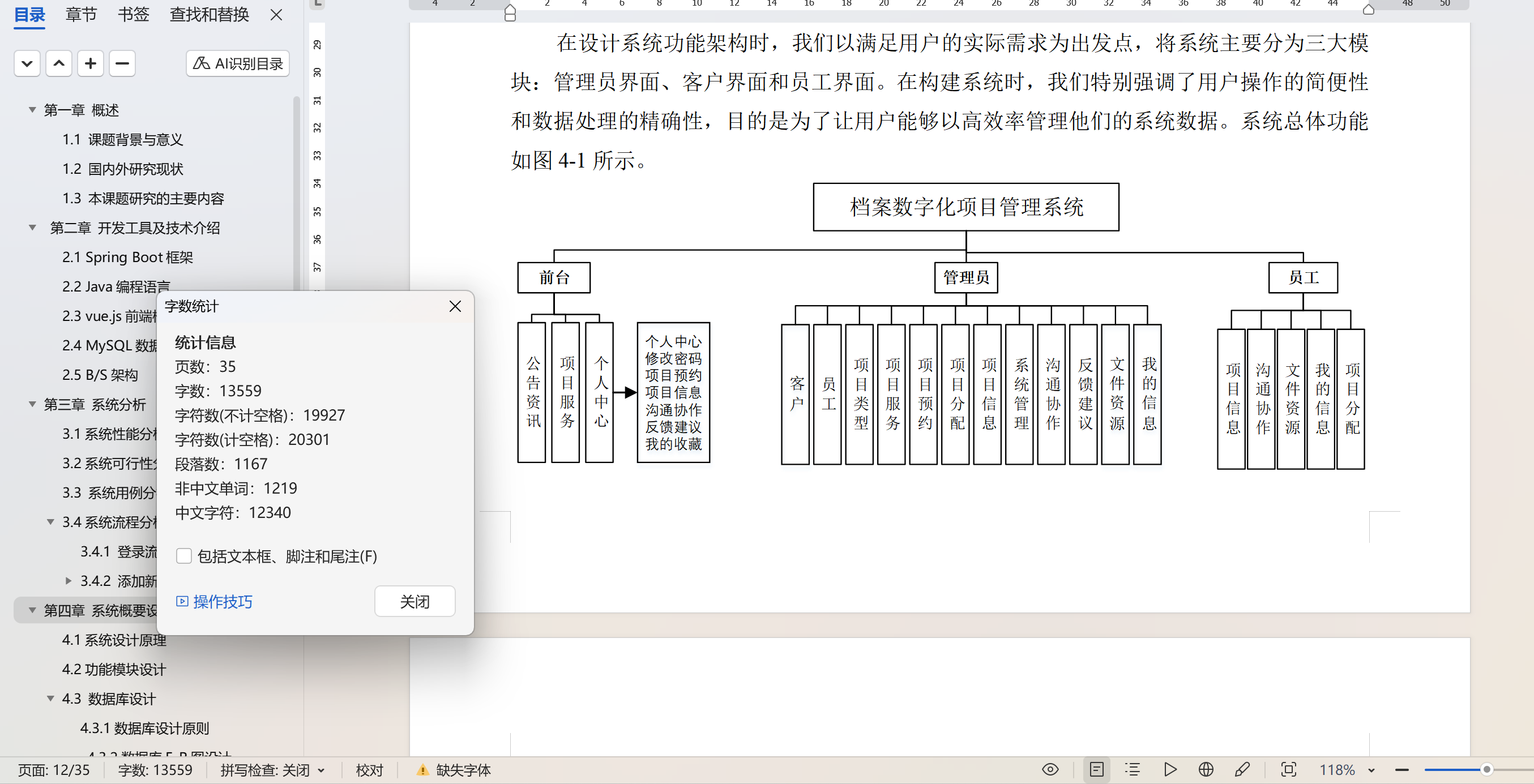Toggle 拼写检查 status bar option
This screenshot has height=784, width=1534.
click(x=272, y=770)
